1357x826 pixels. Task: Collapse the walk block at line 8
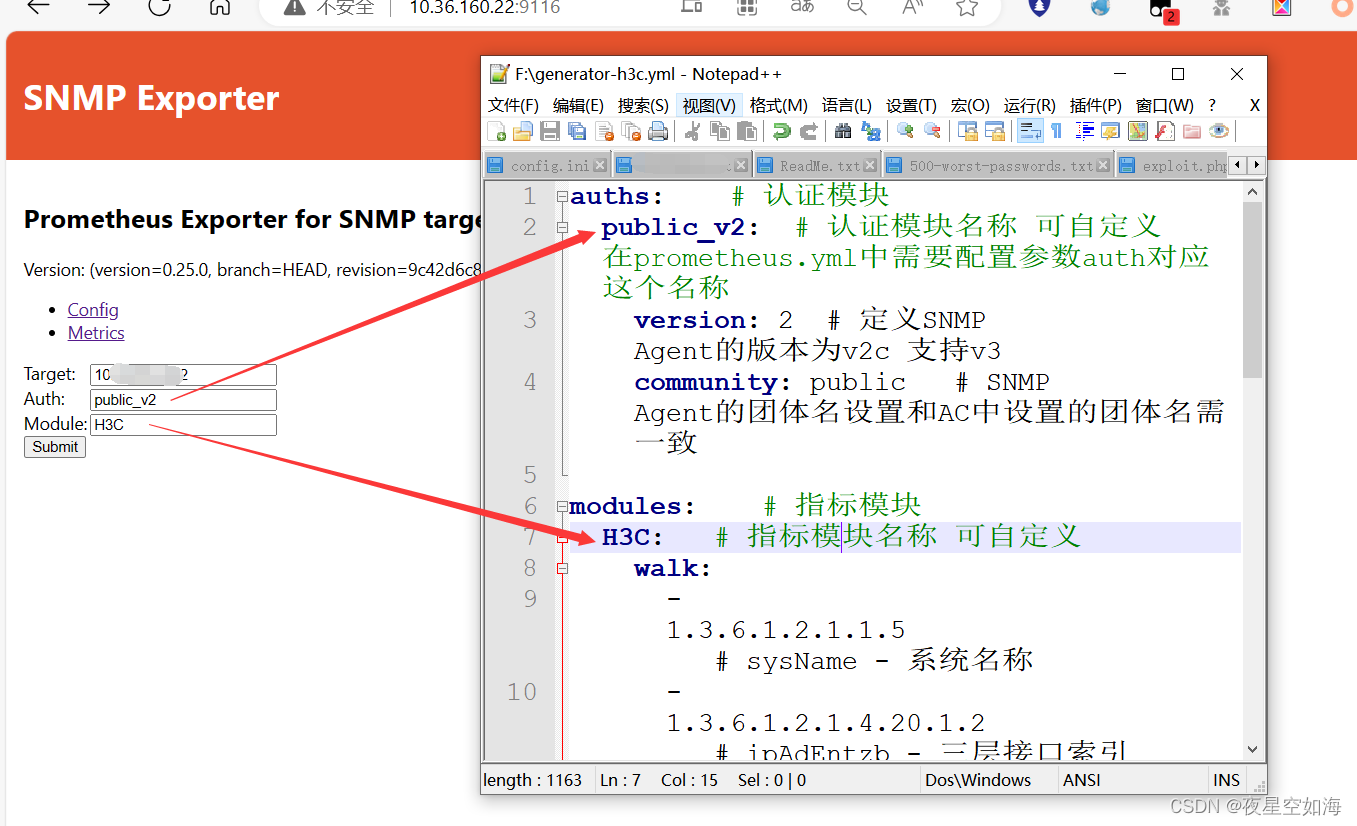coord(562,569)
